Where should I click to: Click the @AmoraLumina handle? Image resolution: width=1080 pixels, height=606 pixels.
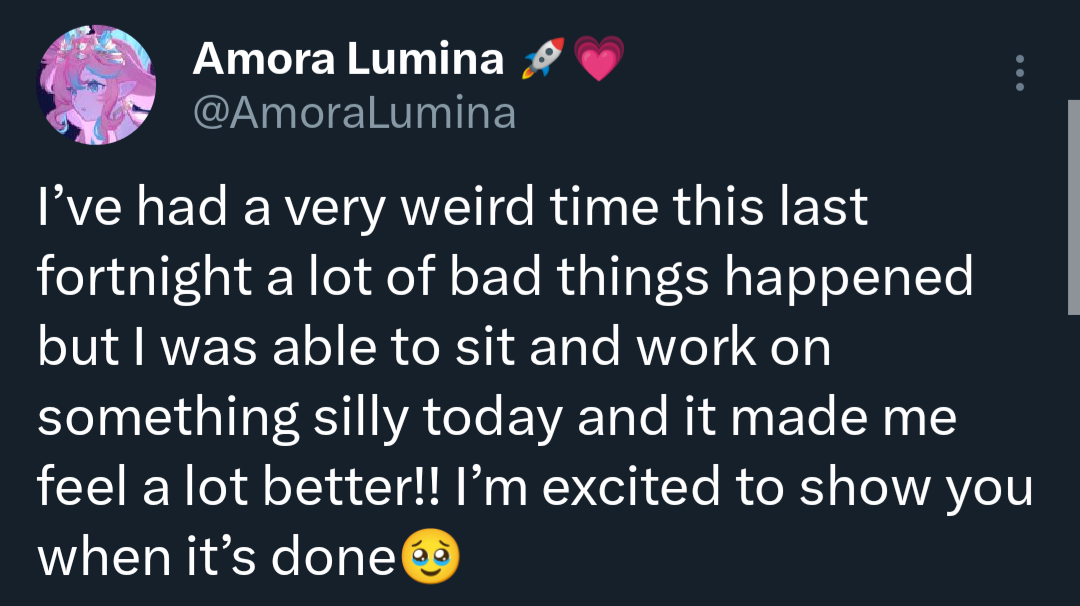pyautogui.click(x=354, y=114)
